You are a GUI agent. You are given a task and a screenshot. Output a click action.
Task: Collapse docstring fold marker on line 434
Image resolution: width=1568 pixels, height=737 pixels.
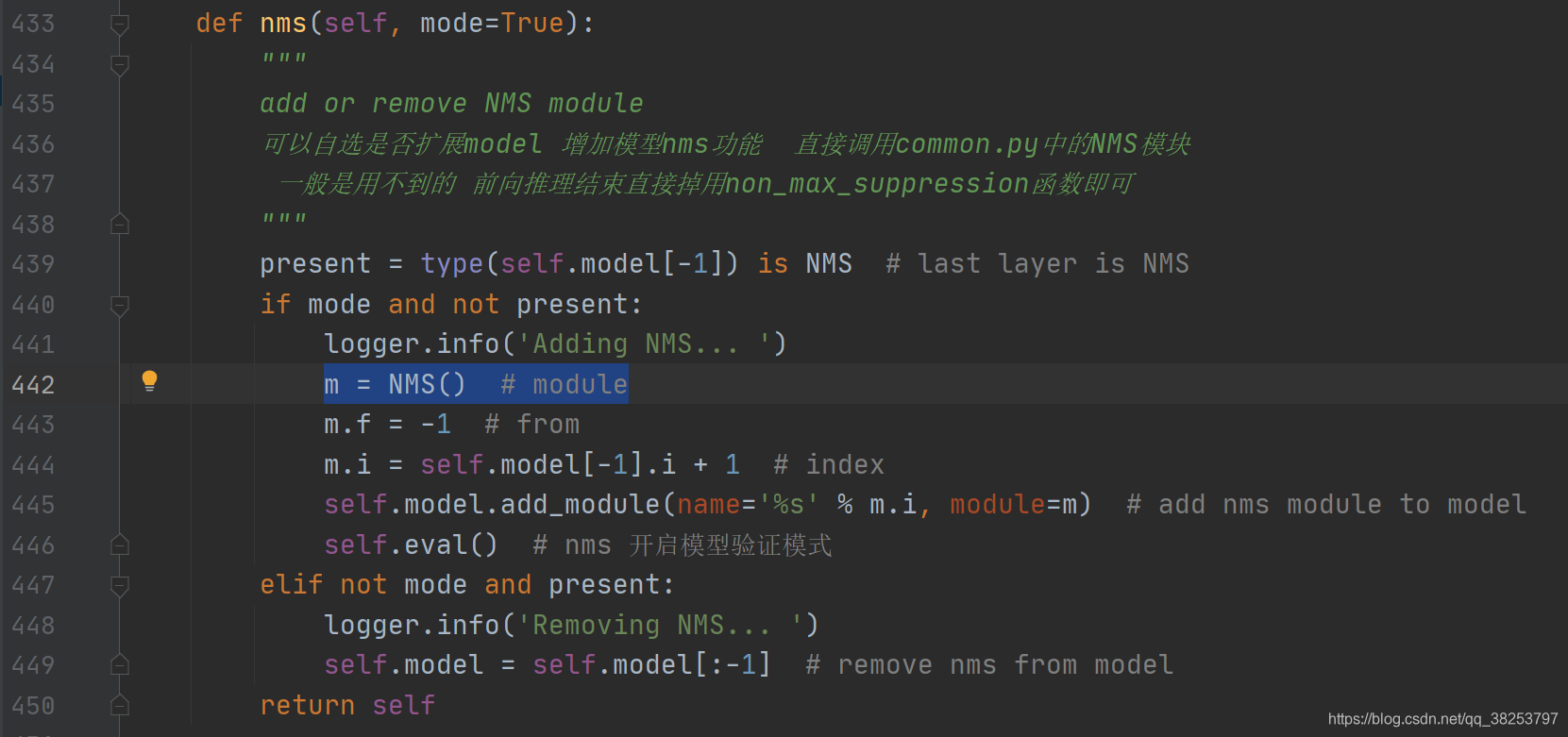[120, 65]
